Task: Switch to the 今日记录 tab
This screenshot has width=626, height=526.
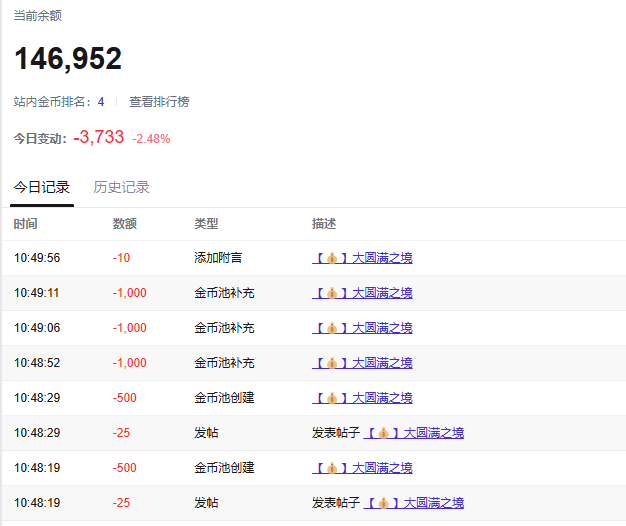Action: [x=42, y=187]
